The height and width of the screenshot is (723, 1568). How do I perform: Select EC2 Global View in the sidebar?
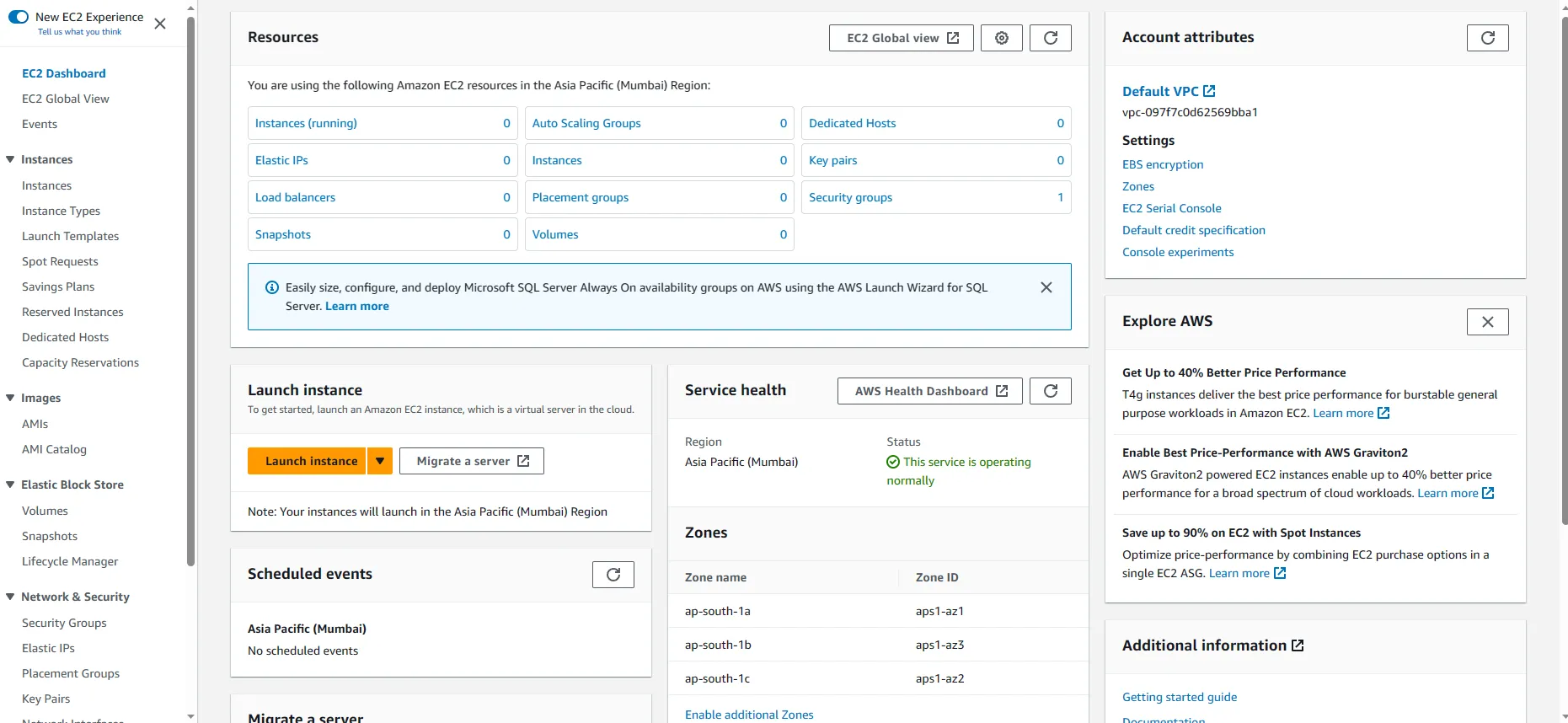pos(66,99)
